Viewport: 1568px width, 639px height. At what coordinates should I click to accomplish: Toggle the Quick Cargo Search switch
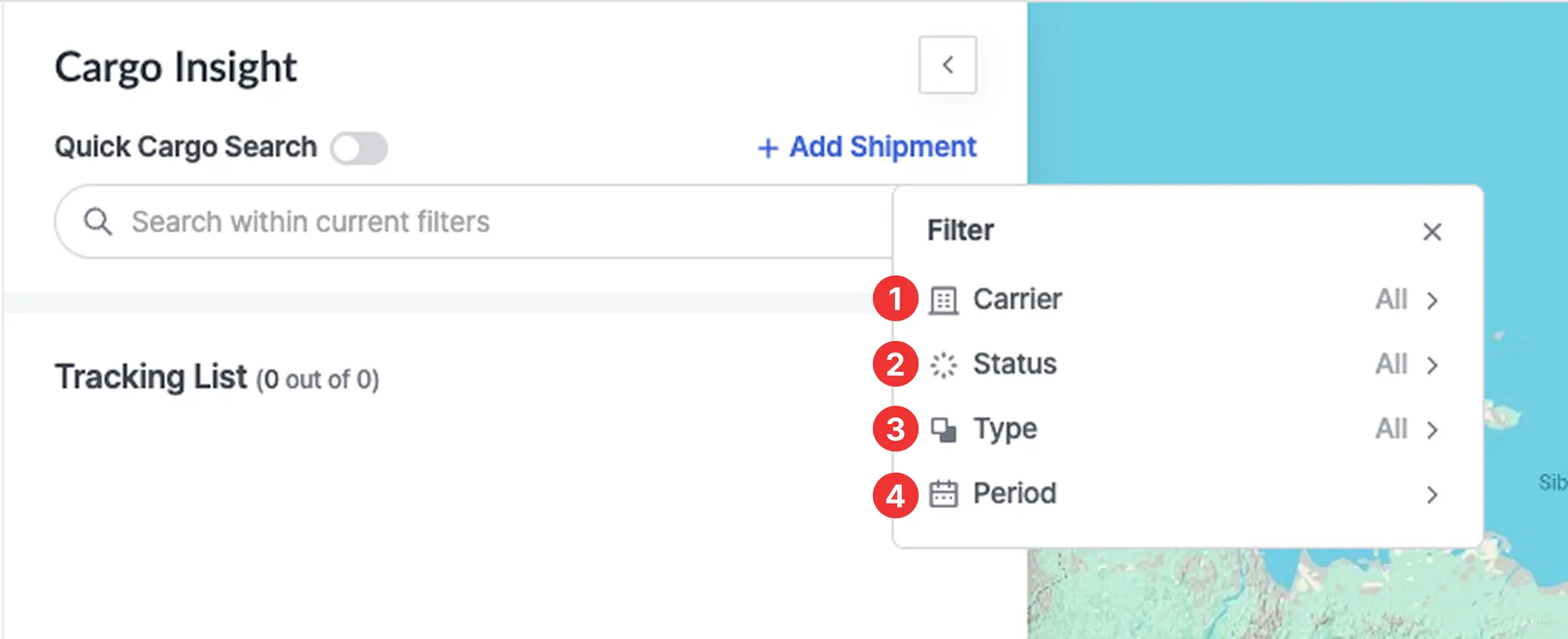359,148
